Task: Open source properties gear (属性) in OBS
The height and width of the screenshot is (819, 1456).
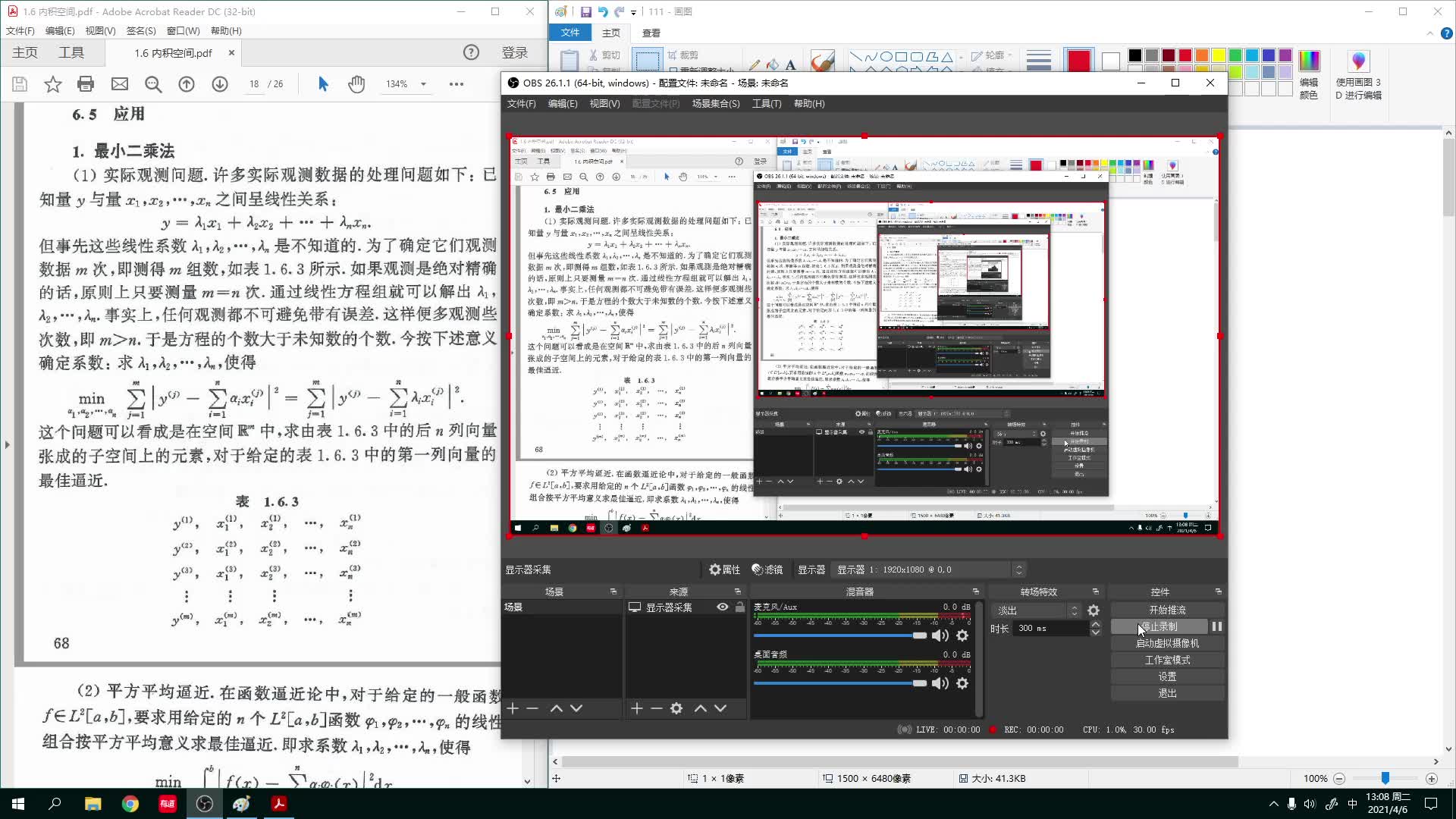Action: 724,570
